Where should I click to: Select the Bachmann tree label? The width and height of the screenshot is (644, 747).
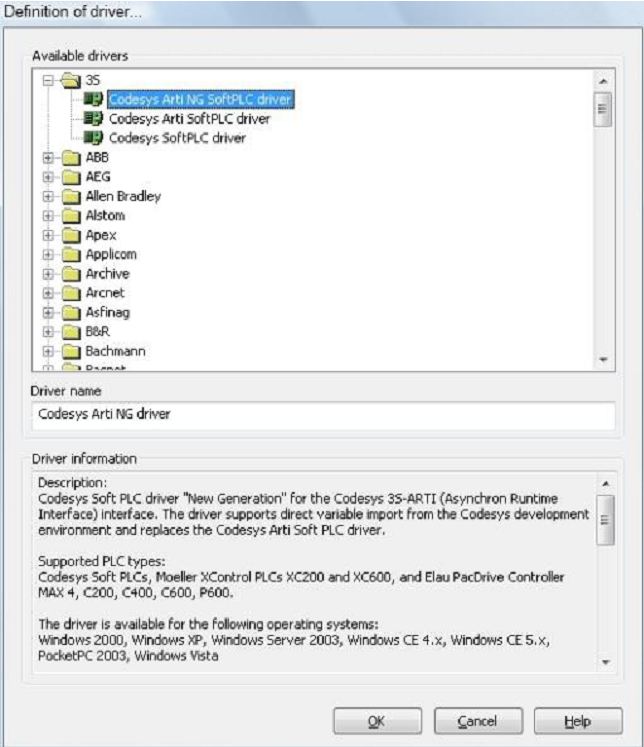(115, 352)
